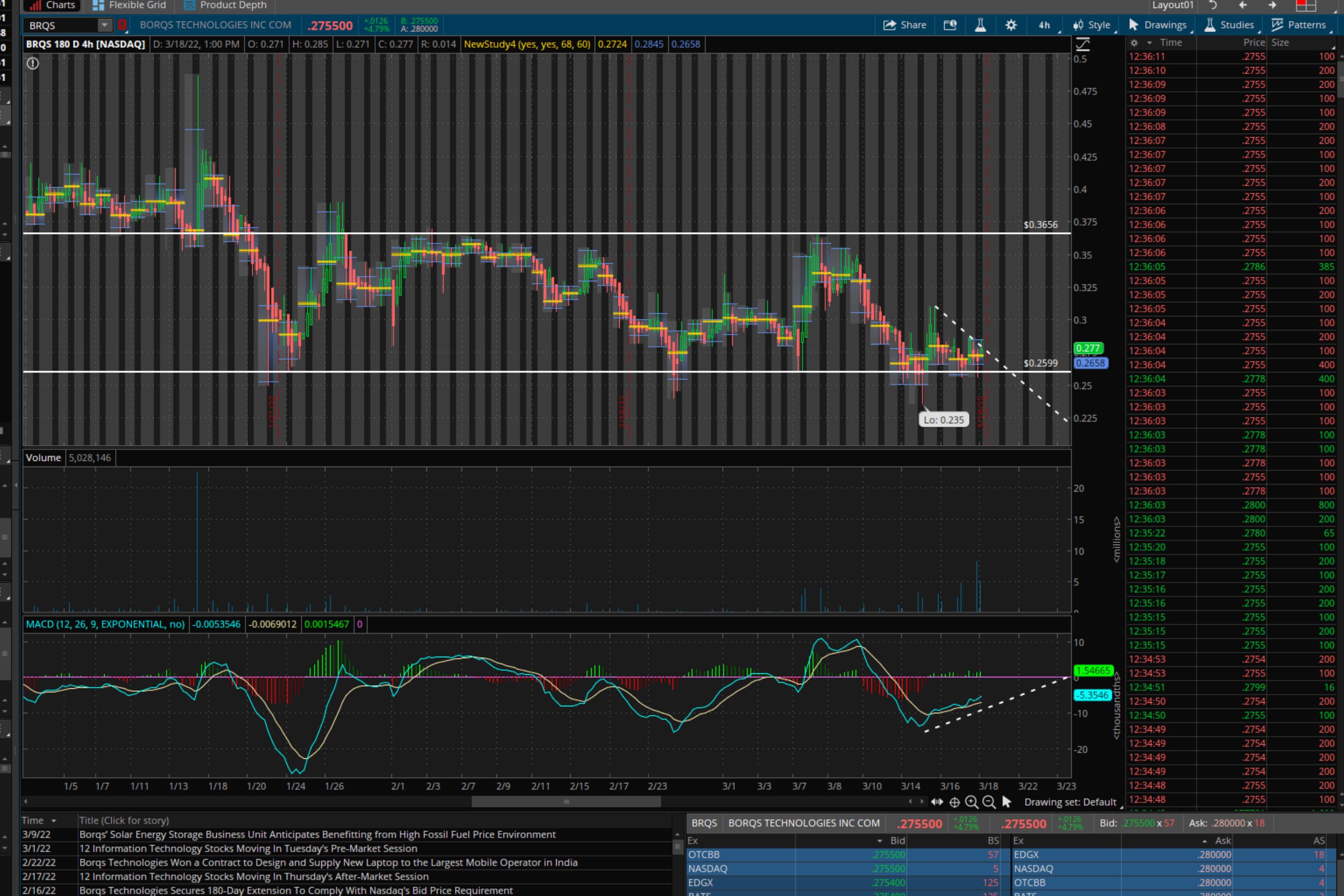Click the red clip icon beside symbol
Screen dimensions: 1344x896
coord(122,25)
